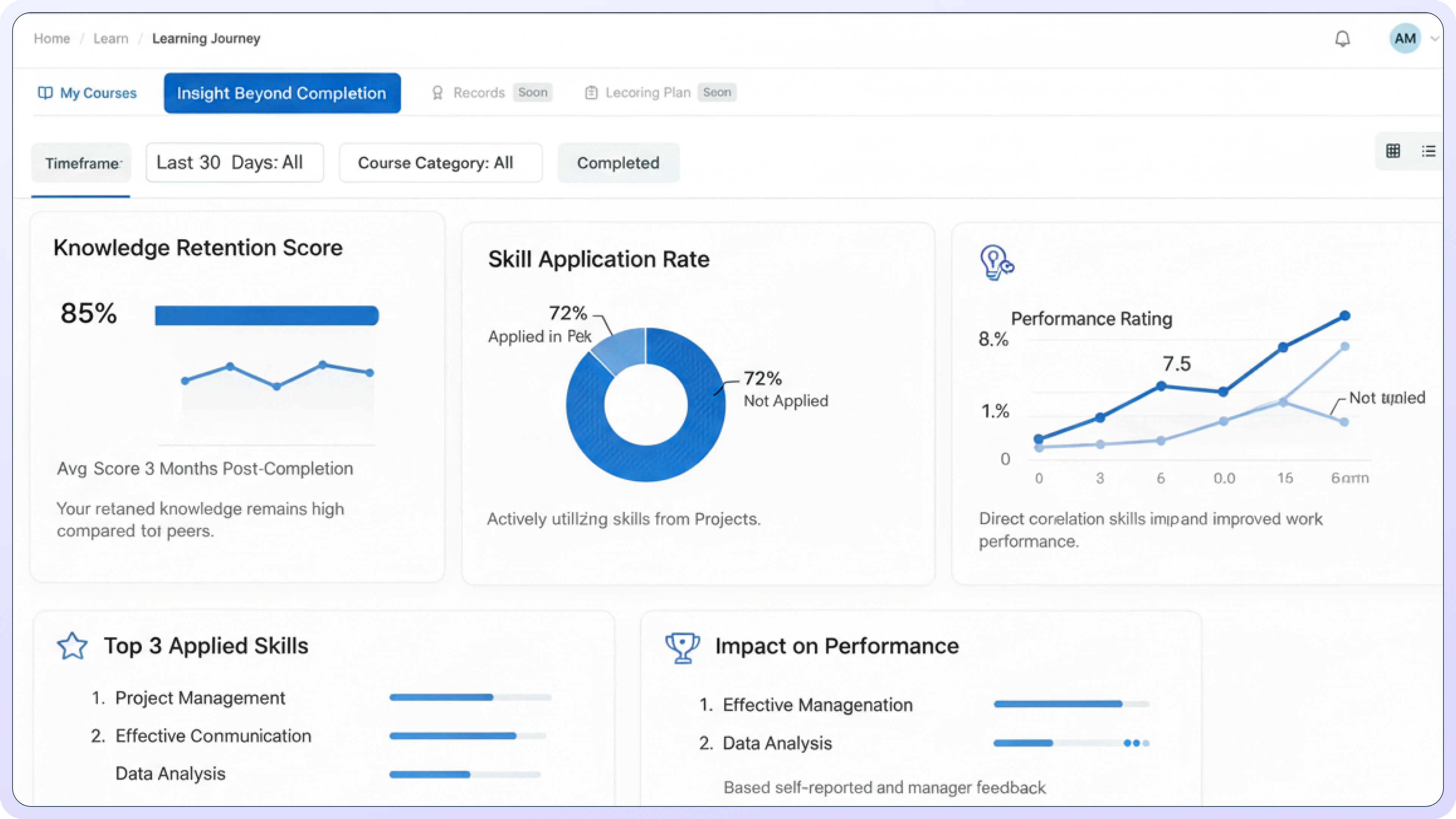Image resolution: width=1456 pixels, height=819 pixels.
Task: Switch to grid view layout
Action: 1393,151
